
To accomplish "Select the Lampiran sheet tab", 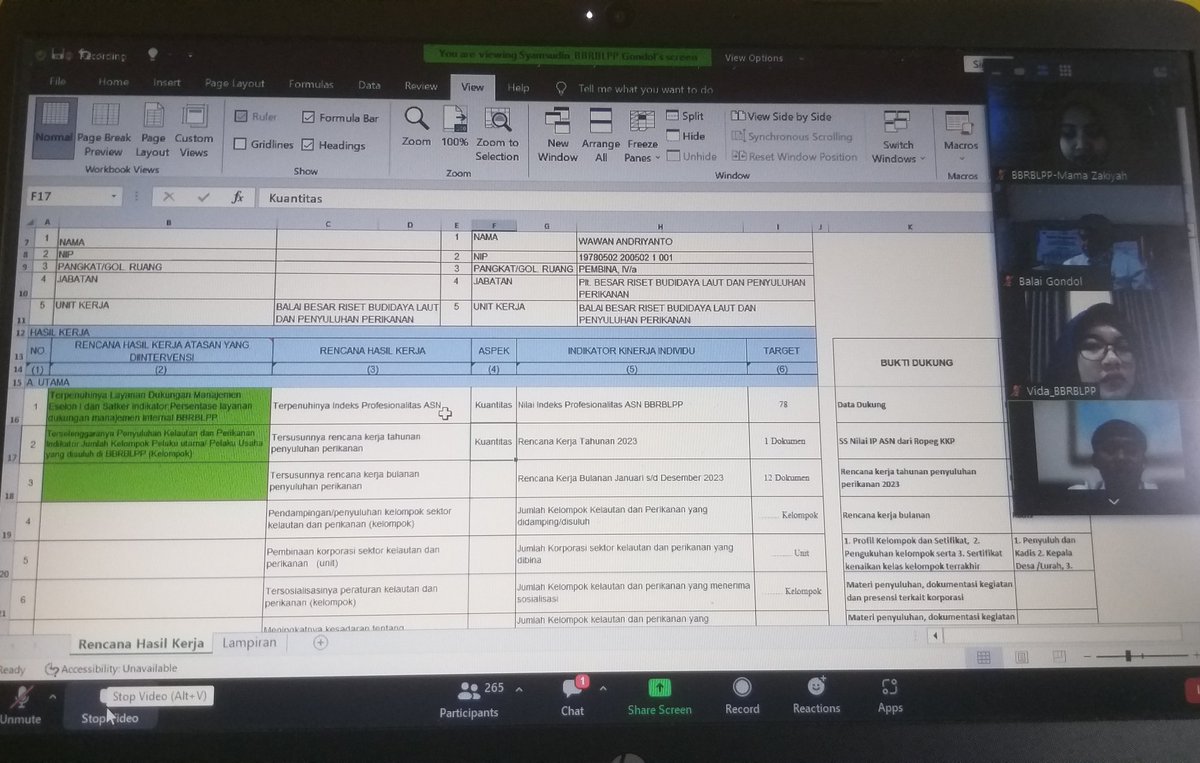I will (x=249, y=643).
